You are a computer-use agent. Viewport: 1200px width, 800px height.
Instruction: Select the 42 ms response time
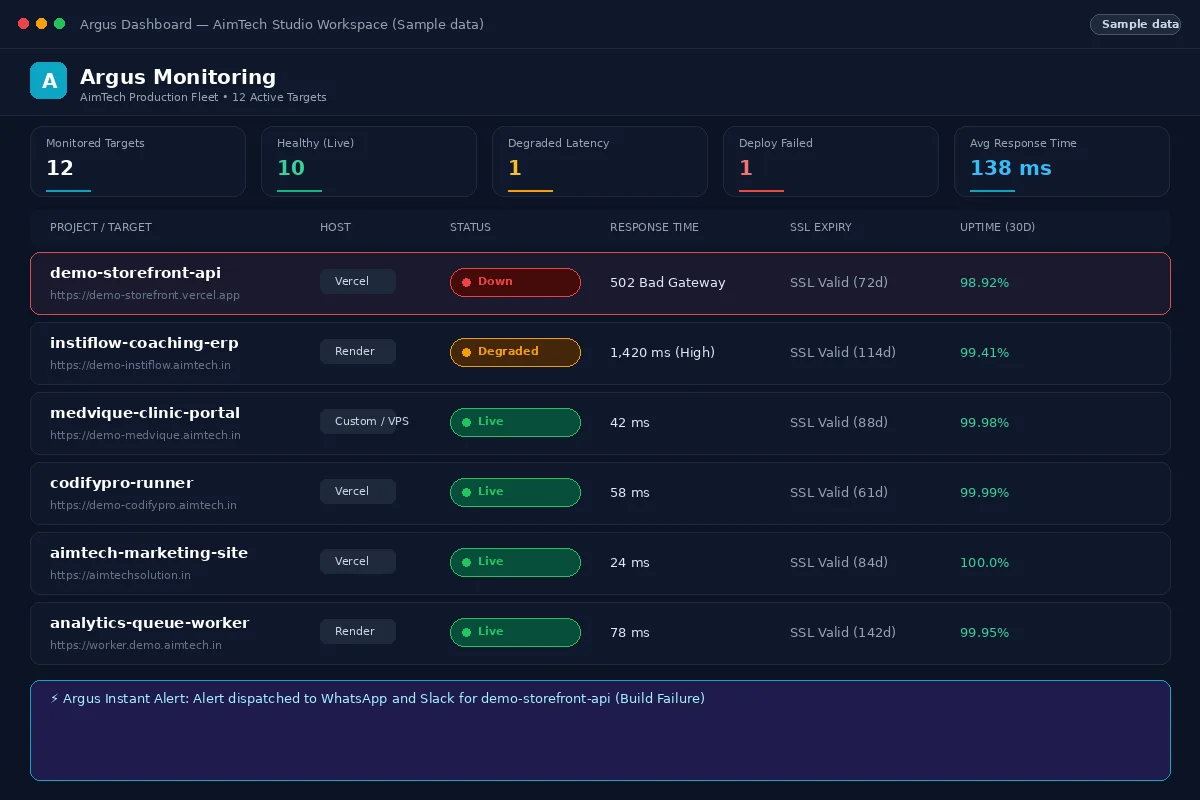point(630,422)
